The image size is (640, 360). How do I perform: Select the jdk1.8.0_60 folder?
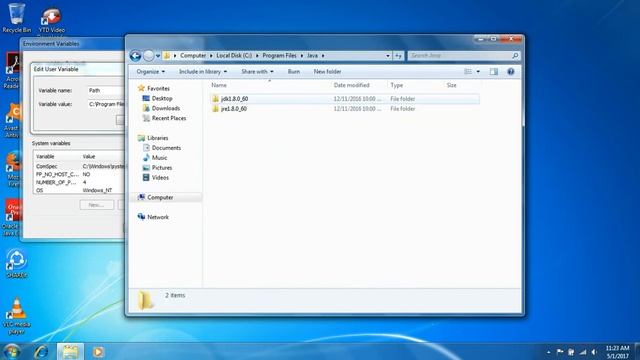[235, 99]
